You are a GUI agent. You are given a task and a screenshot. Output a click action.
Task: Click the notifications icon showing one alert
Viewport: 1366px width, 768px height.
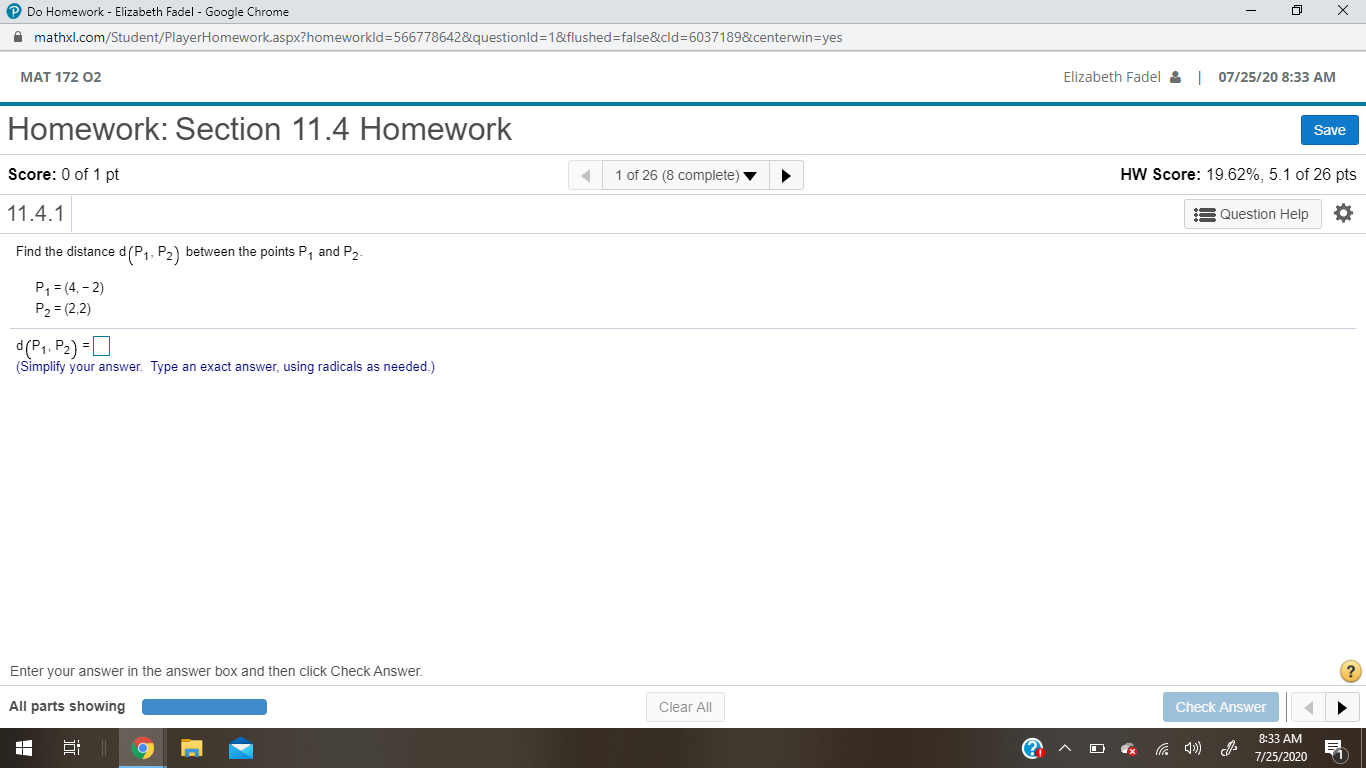click(1334, 747)
